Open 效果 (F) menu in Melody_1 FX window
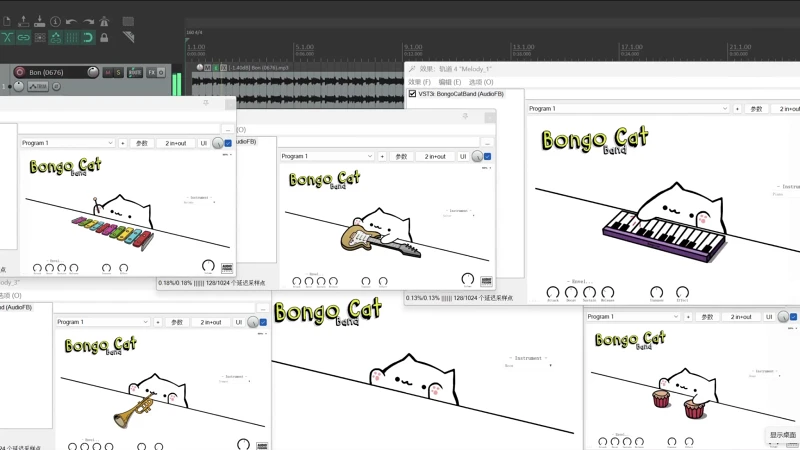The width and height of the screenshot is (800, 450). pos(419,82)
